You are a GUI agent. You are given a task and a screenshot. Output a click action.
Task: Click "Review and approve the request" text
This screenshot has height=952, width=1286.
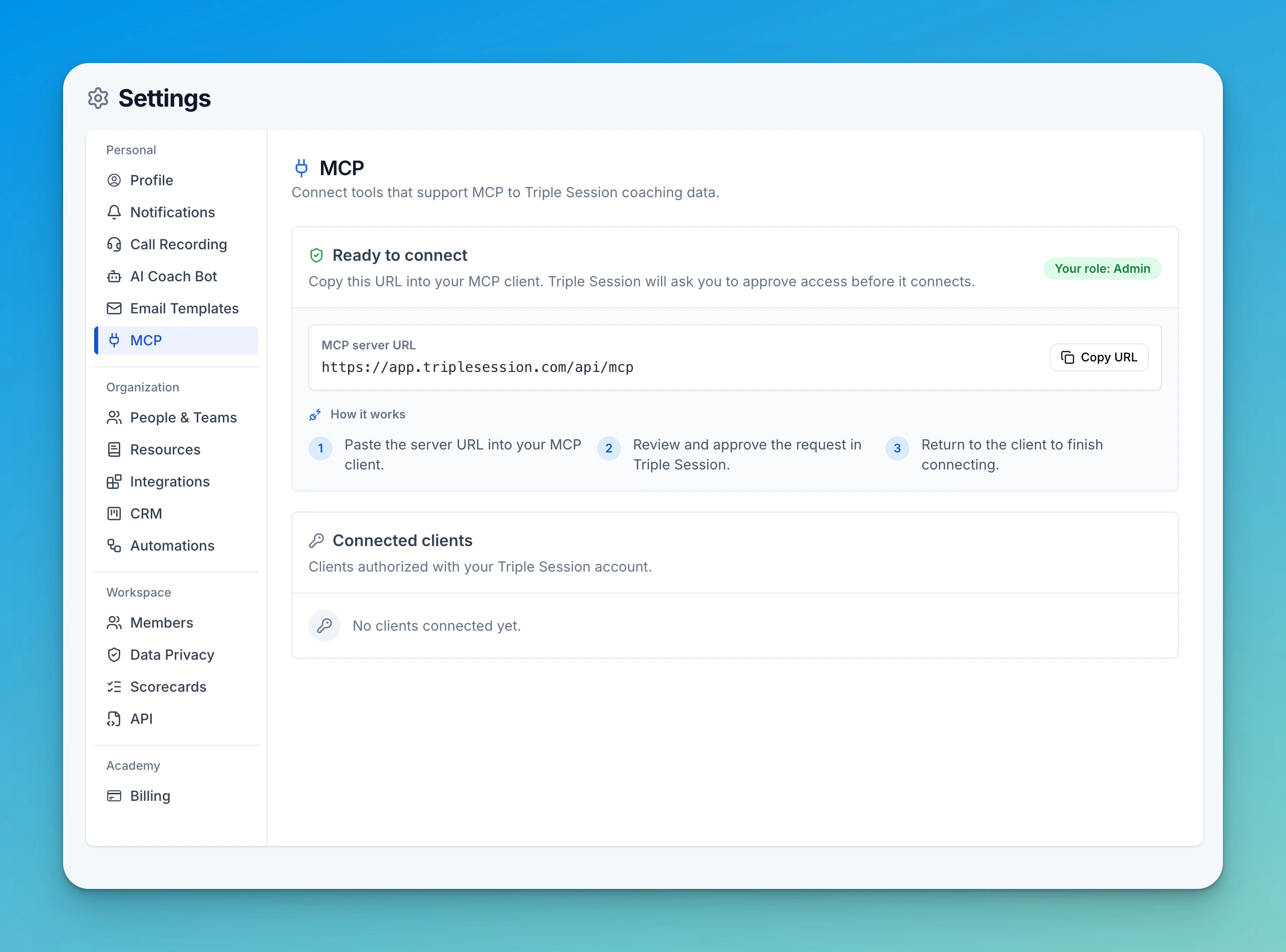pos(747,454)
